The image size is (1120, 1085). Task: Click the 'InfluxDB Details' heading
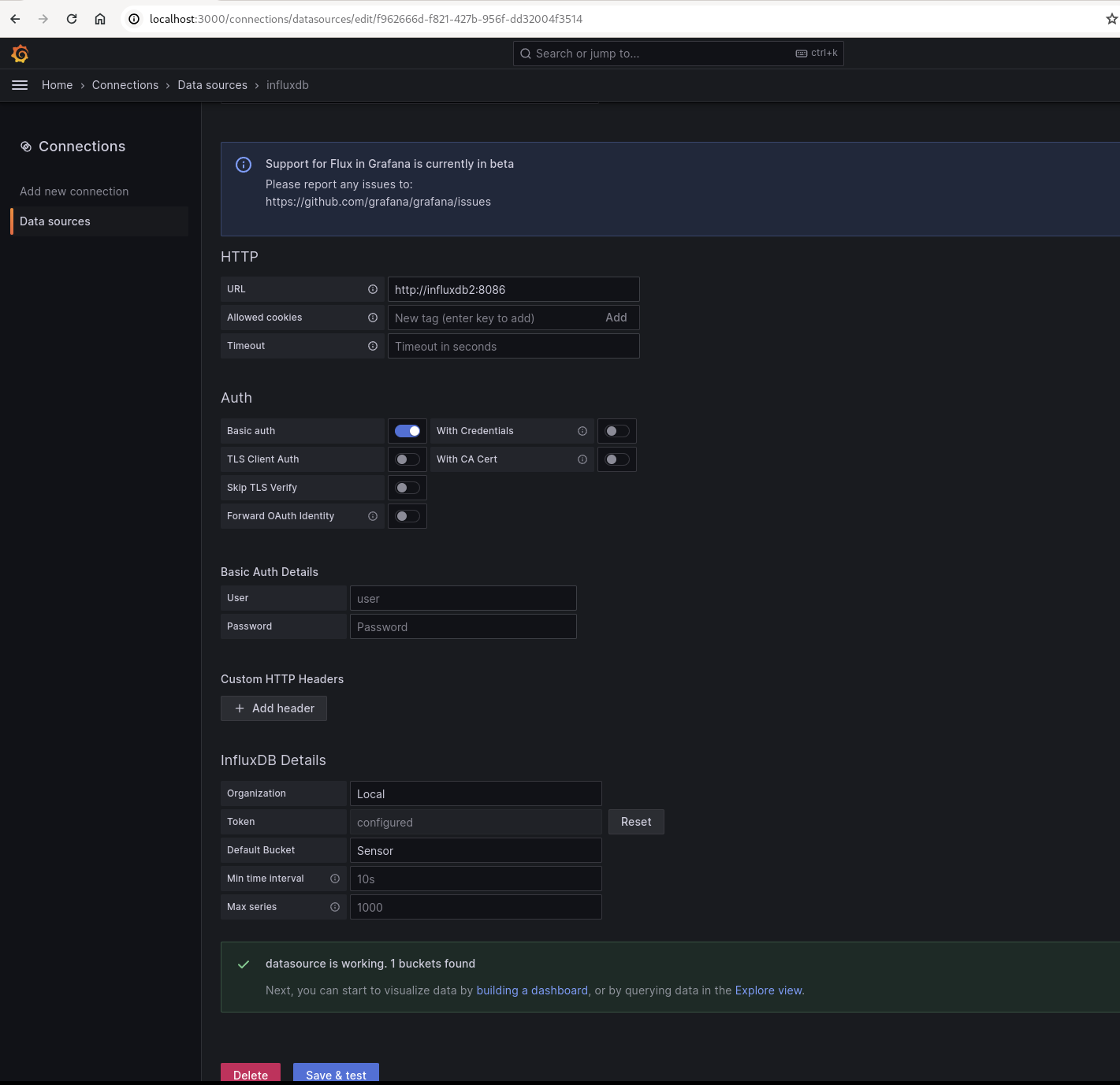coord(273,760)
